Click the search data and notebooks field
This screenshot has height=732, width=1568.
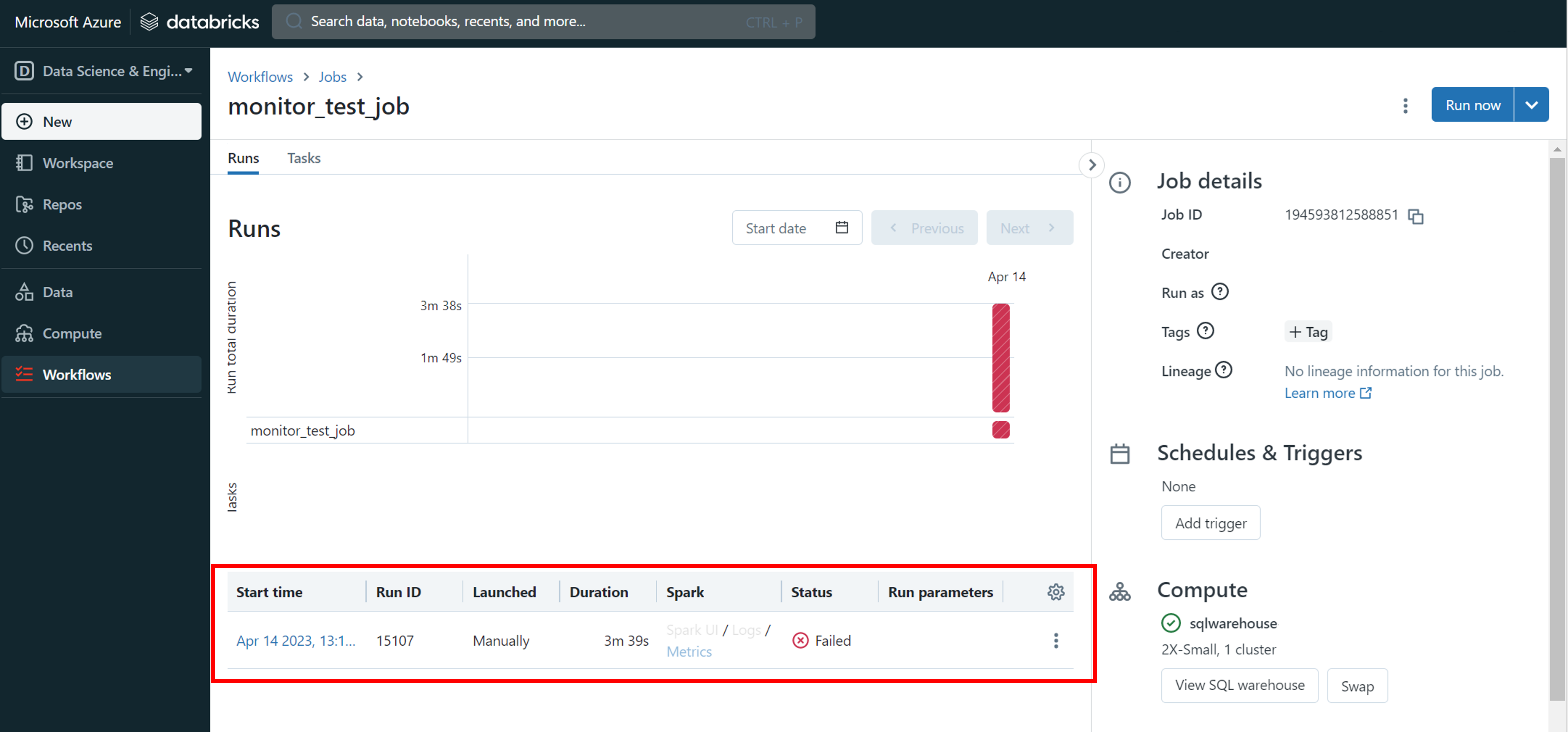click(x=543, y=22)
